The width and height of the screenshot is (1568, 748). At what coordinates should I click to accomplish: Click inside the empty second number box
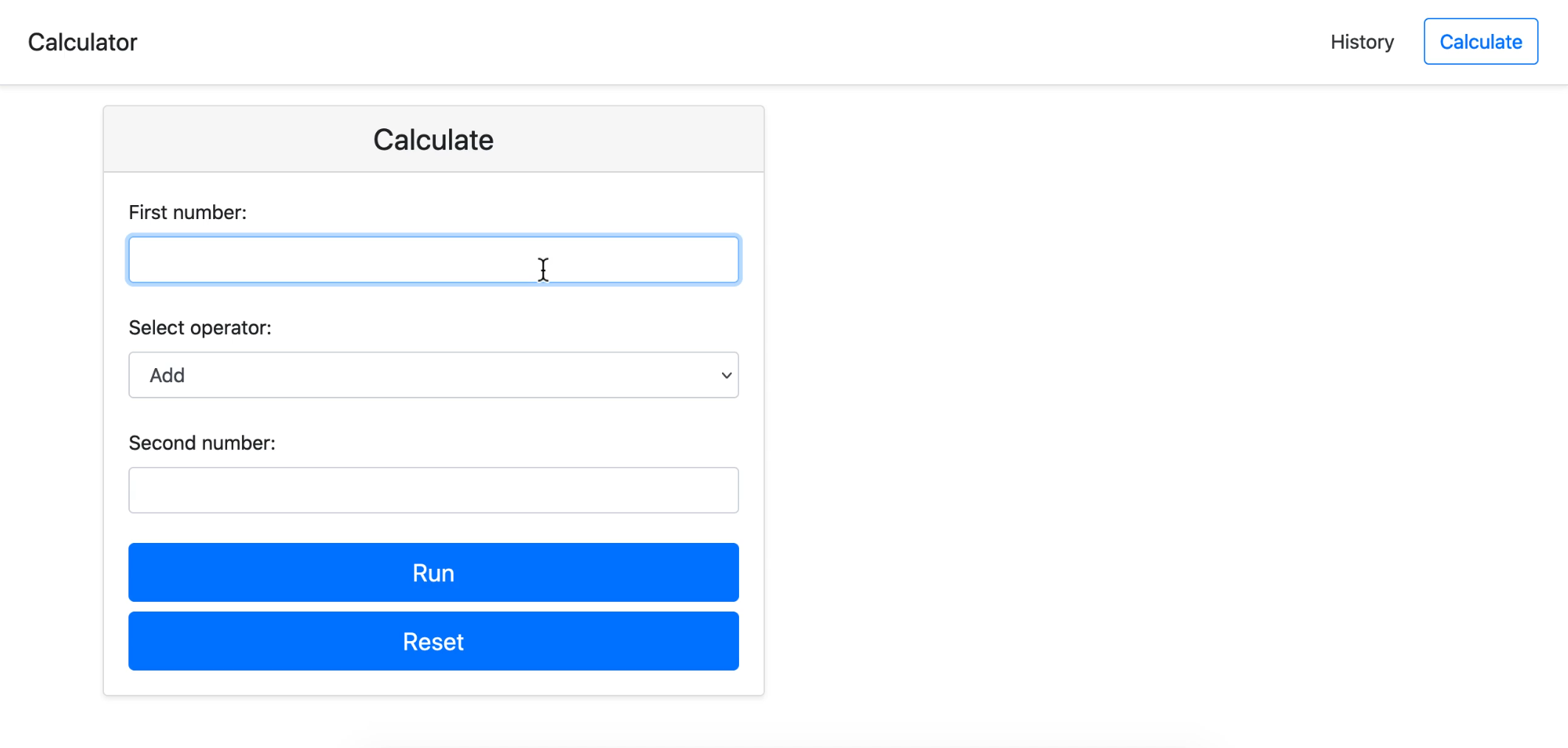[433, 490]
